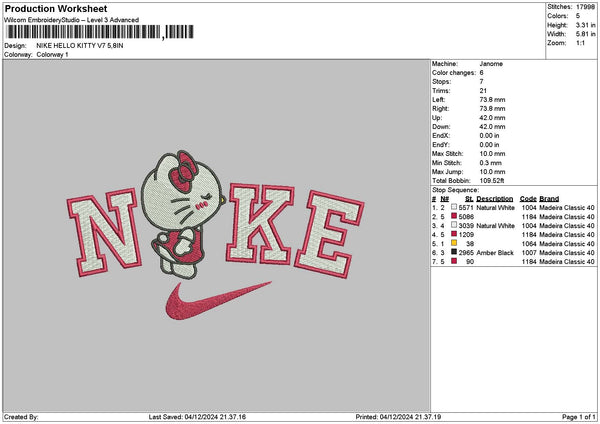This screenshot has height=424, width=600.
Task: Click the Colors count "5"
Action: click(x=578, y=16)
